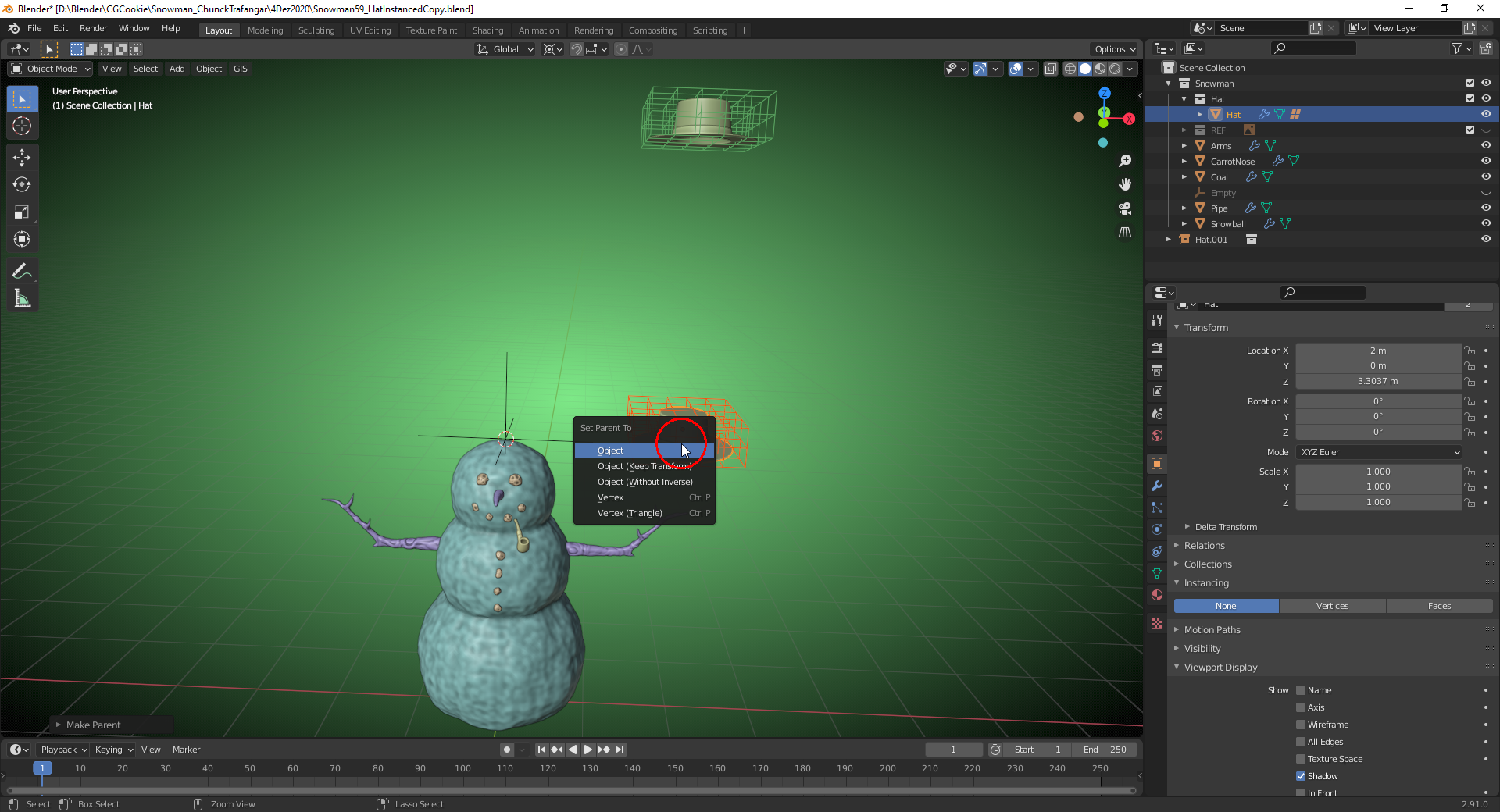The width and height of the screenshot is (1500, 812).
Task: Open the Render properties tab
Action: coord(1157,348)
